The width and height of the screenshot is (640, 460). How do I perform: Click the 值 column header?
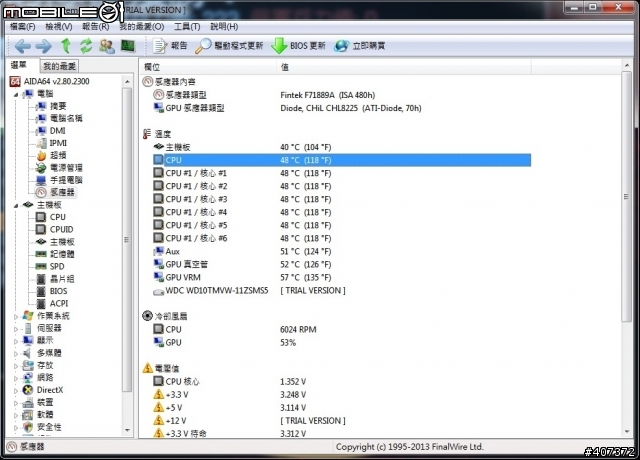coord(404,67)
